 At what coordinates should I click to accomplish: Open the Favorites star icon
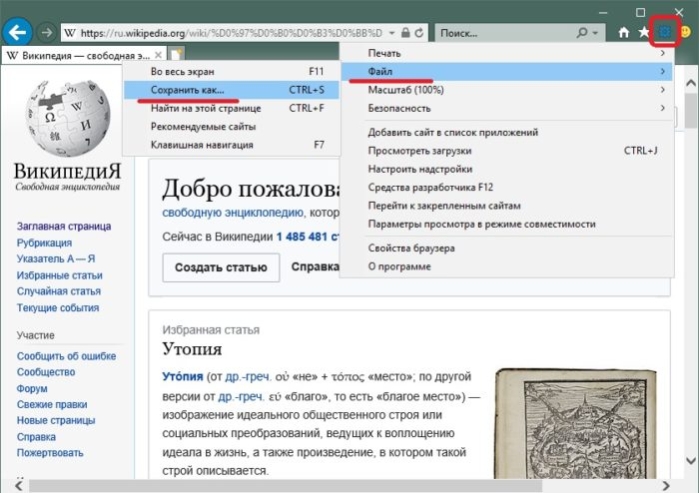644,32
